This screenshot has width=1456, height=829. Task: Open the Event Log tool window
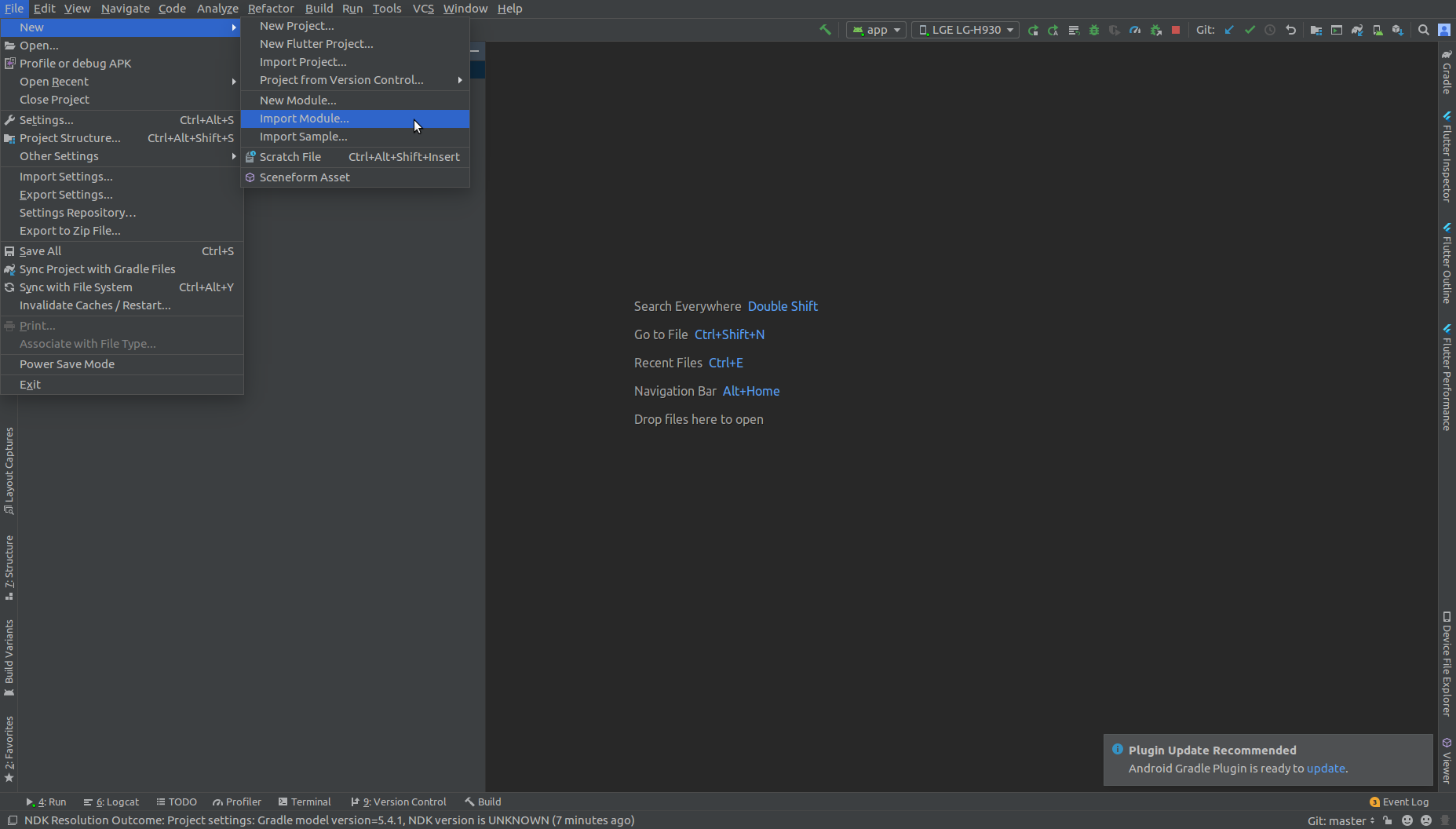(1399, 802)
